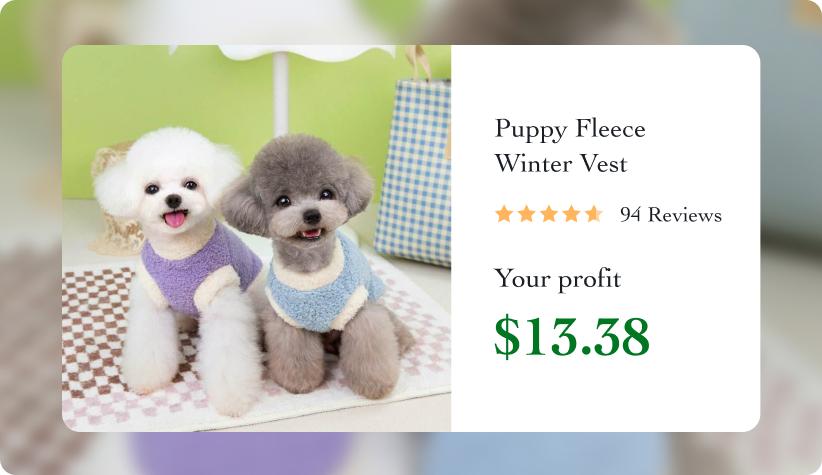This screenshot has width=822, height=475.
Task: Click the white puppy's pink tongue
Action: pos(175,219)
